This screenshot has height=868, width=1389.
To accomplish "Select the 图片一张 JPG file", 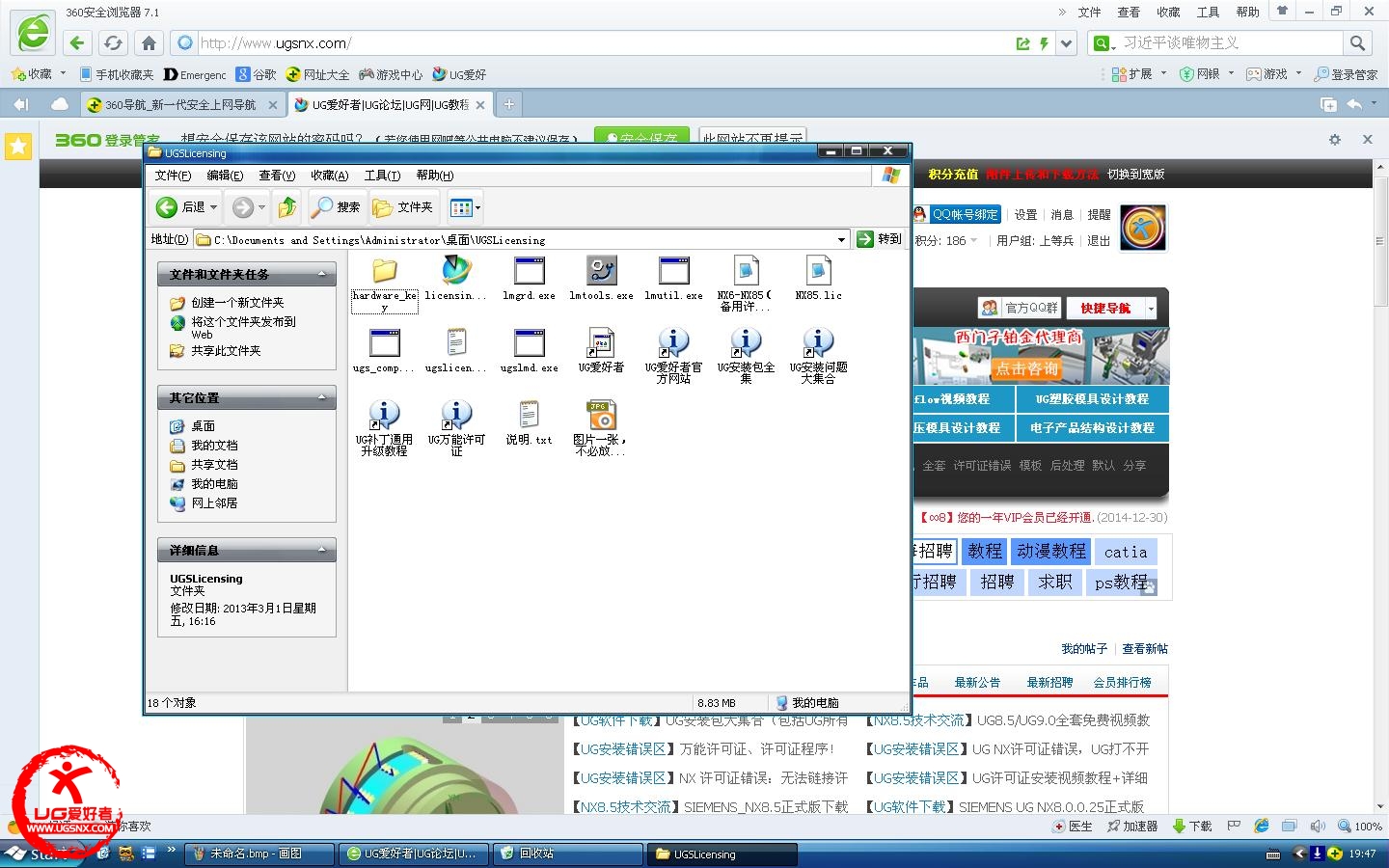I will click(x=600, y=428).
